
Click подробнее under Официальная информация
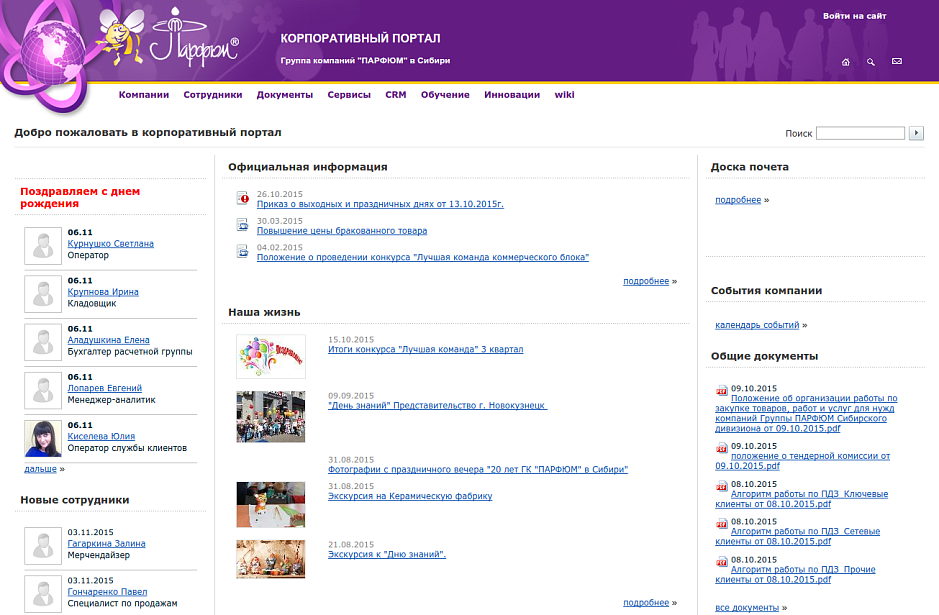[x=646, y=281]
